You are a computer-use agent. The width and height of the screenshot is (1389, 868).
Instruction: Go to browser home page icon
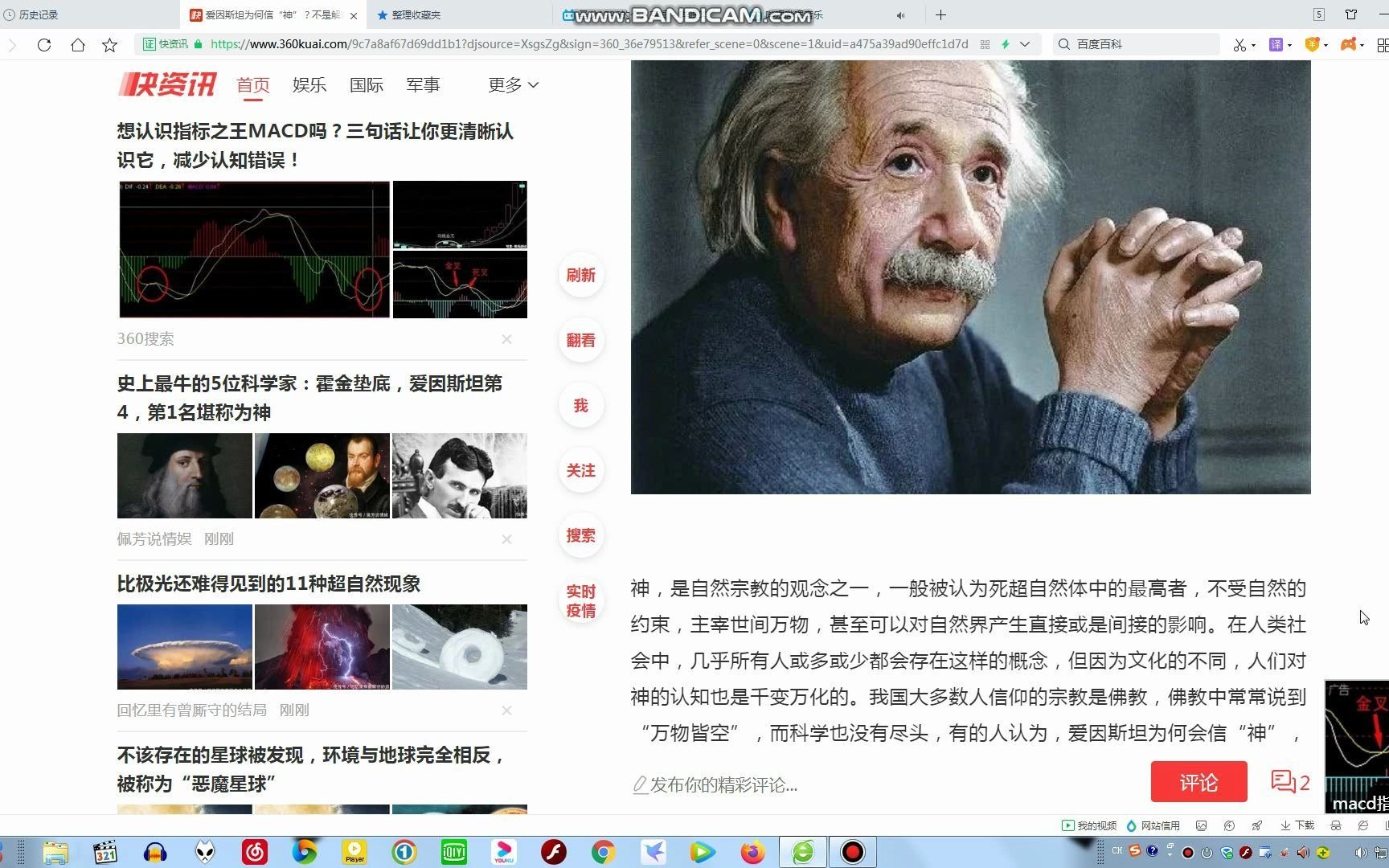click(78, 45)
